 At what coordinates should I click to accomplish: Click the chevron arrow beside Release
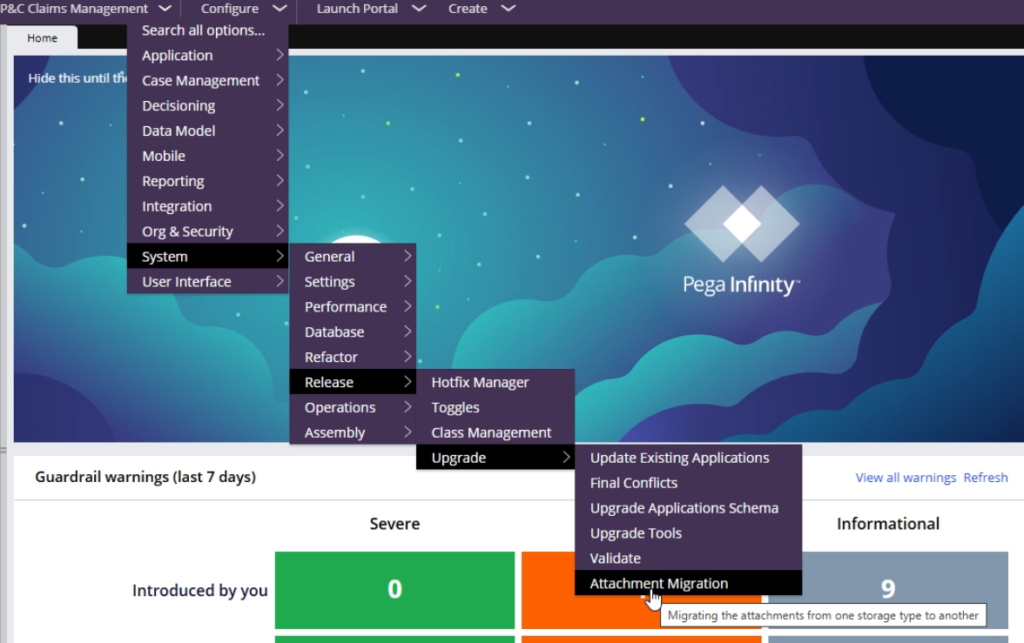pos(408,381)
